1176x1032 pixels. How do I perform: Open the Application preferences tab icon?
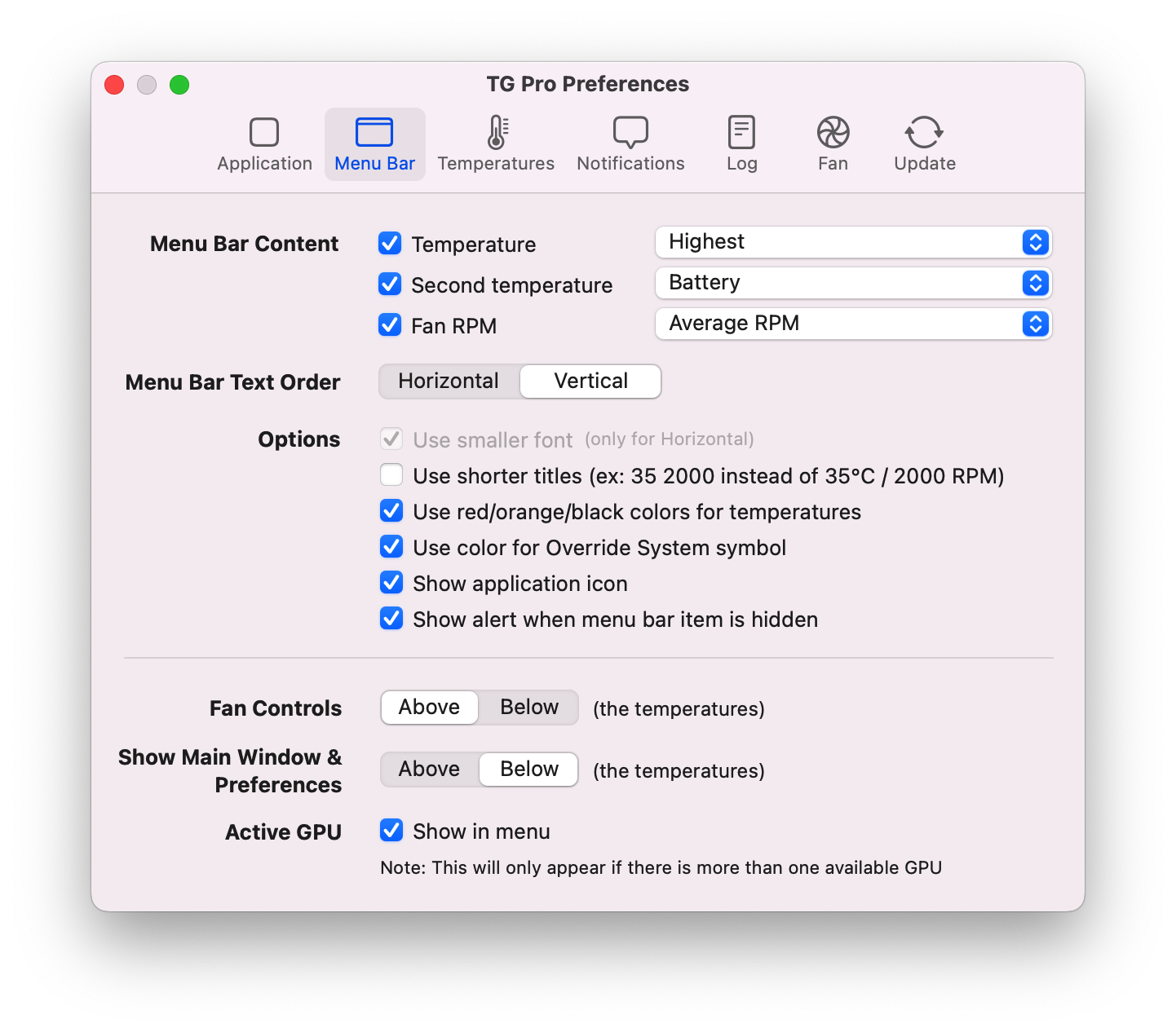263,132
